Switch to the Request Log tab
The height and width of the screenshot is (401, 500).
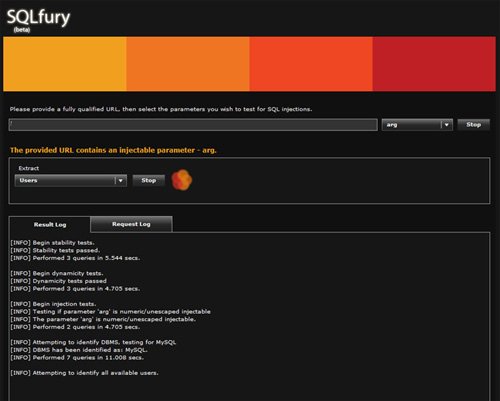coord(131,224)
